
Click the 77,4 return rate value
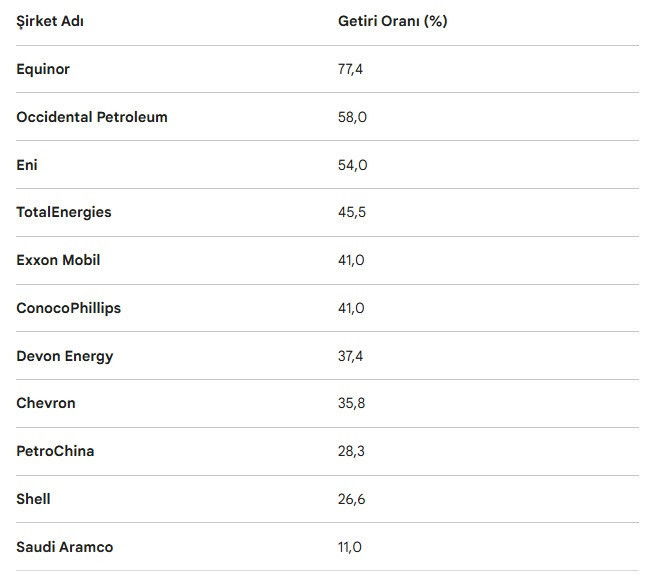click(x=352, y=69)
